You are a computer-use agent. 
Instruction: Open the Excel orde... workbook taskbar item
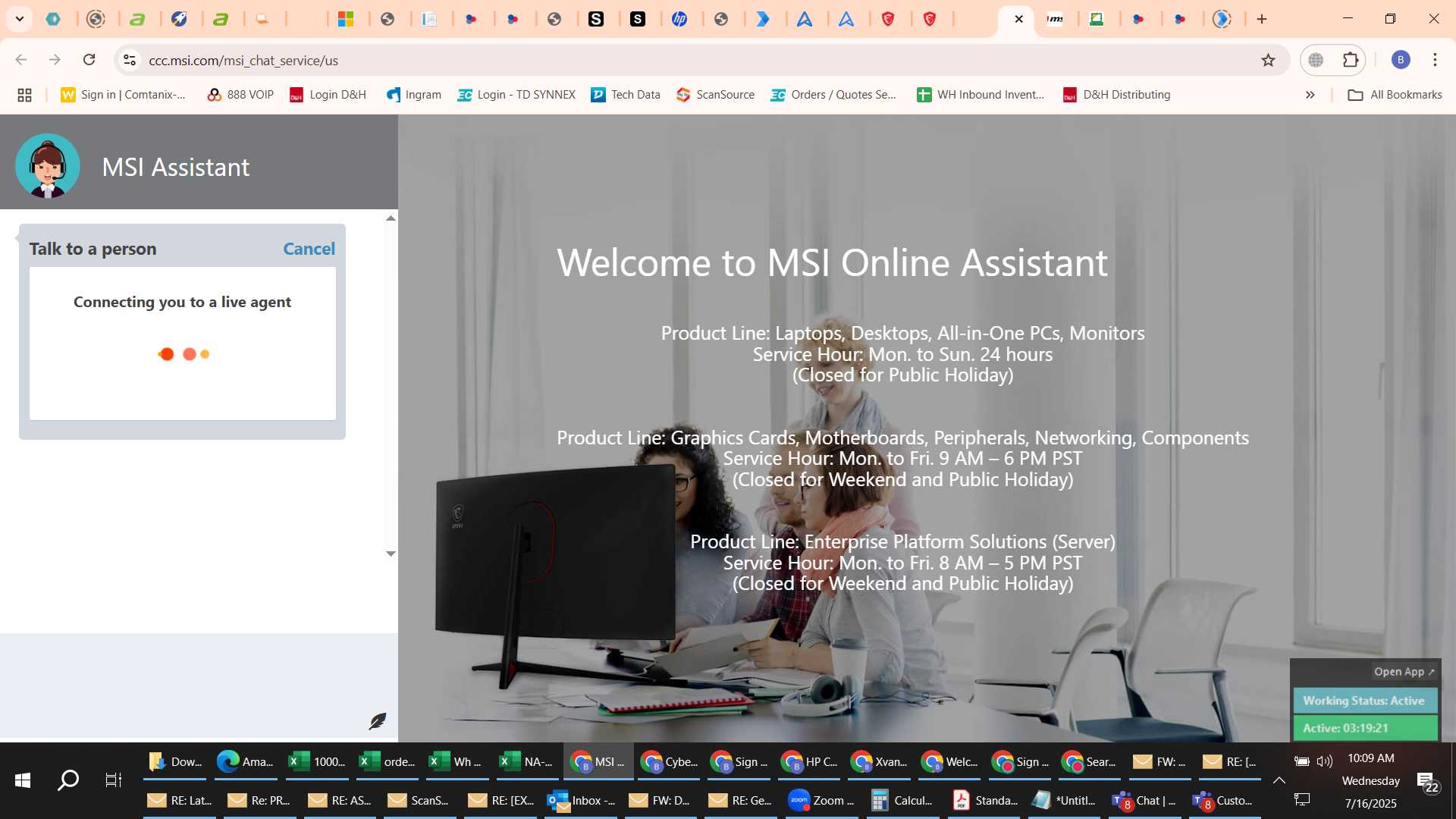(x=388, y=762)
